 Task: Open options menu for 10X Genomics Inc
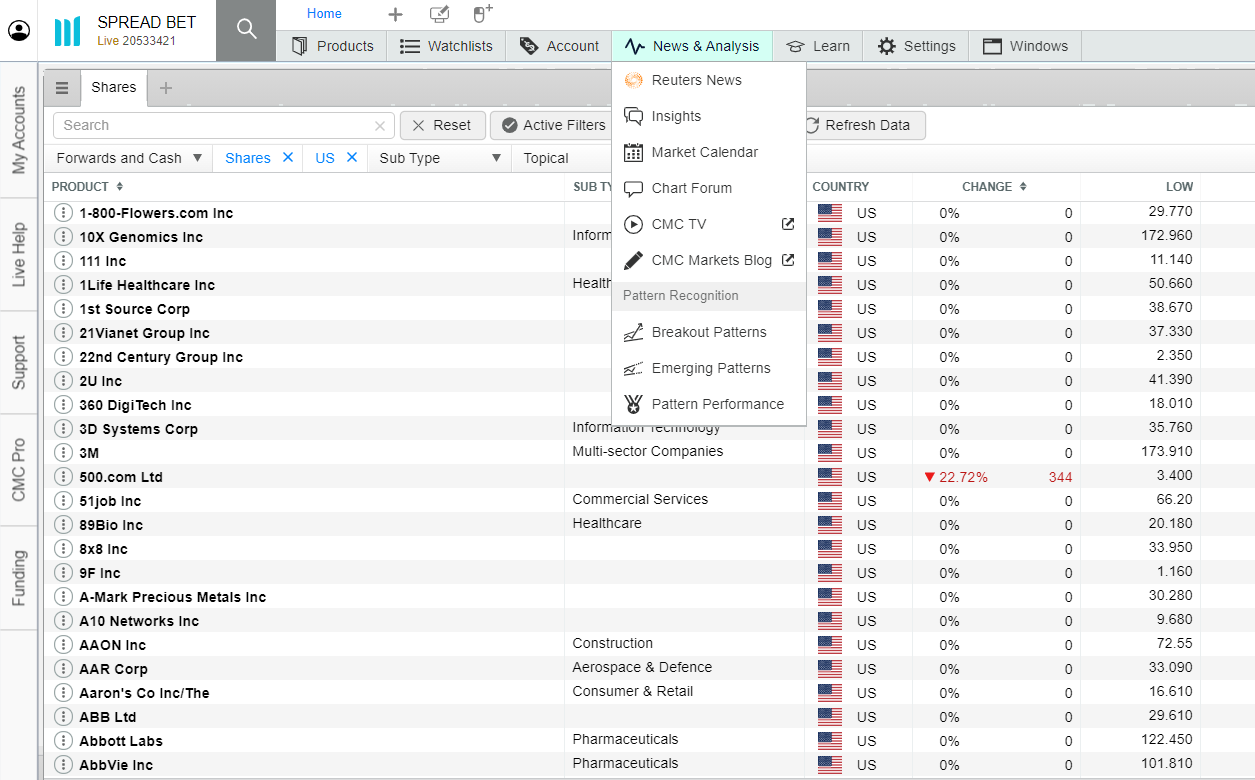coord(63,236)
